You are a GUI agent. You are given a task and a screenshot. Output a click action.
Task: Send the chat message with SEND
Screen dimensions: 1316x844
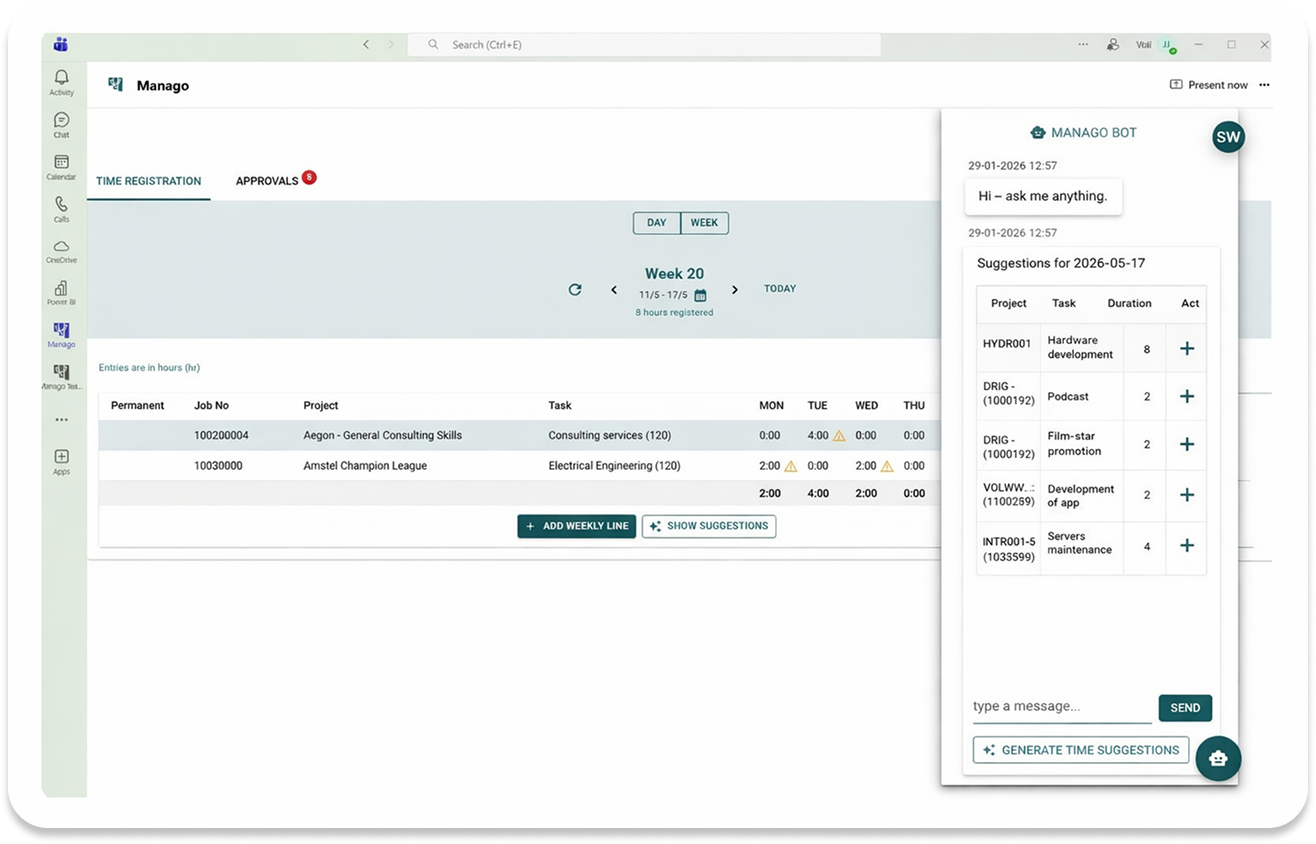tap(1185, 708)
